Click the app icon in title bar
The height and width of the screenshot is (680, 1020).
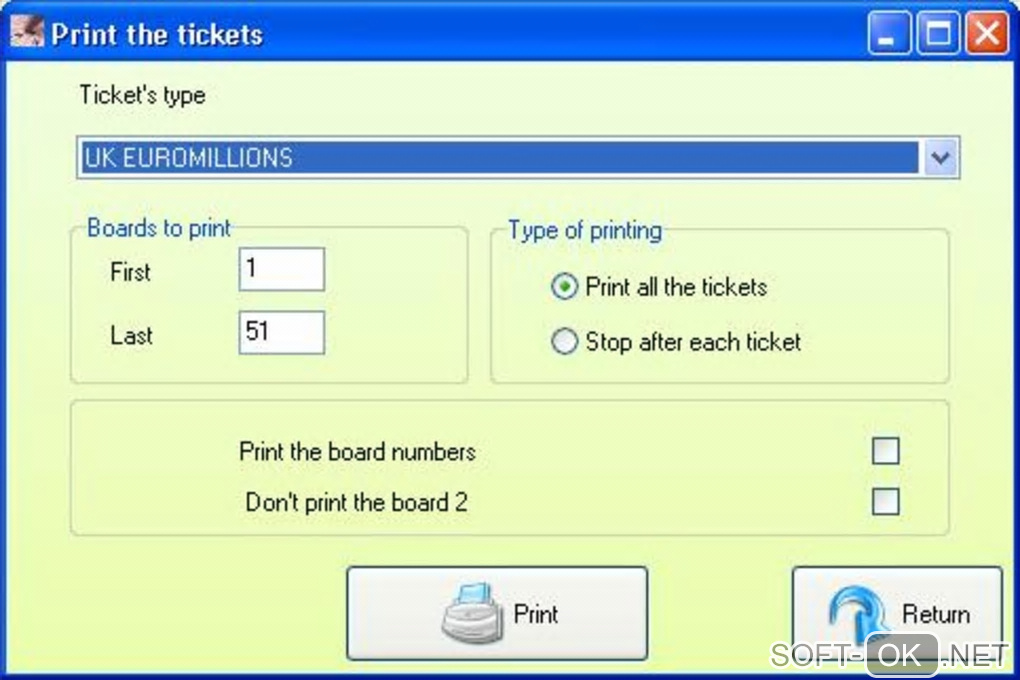click(x=27, y=34)
